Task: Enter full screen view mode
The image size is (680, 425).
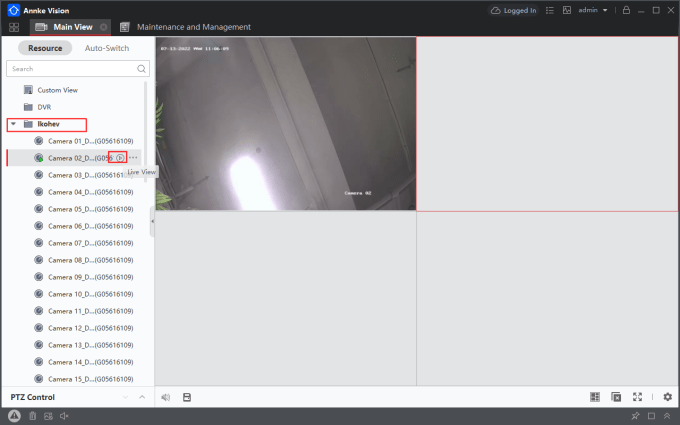Action: 637,397
